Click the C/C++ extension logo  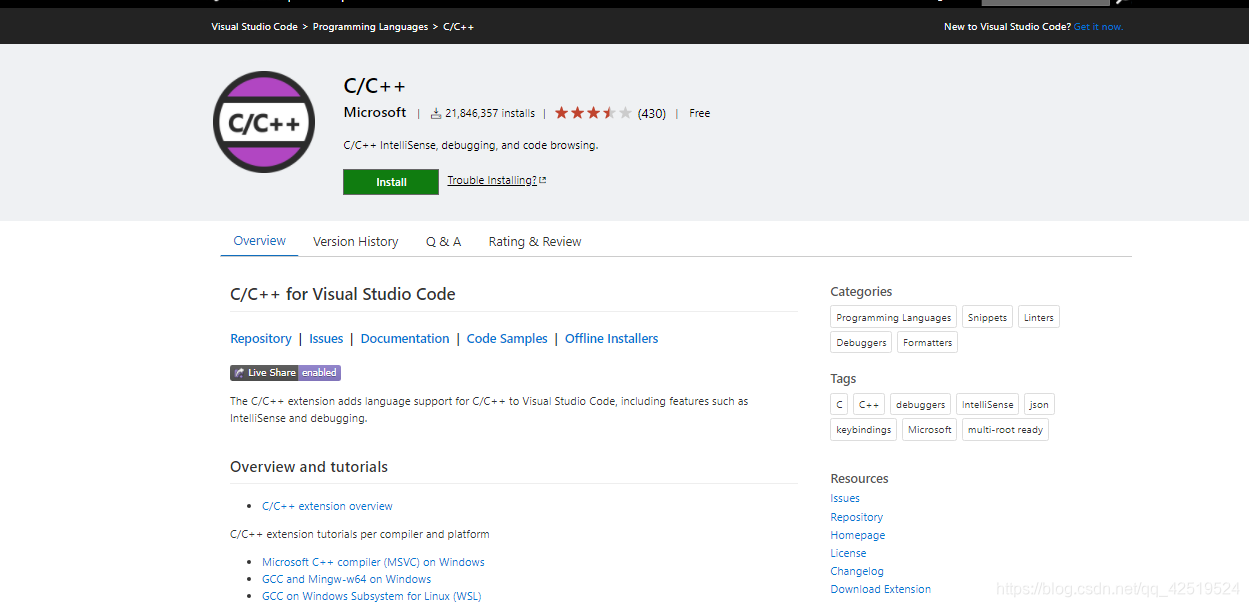(x=264, y=123)
